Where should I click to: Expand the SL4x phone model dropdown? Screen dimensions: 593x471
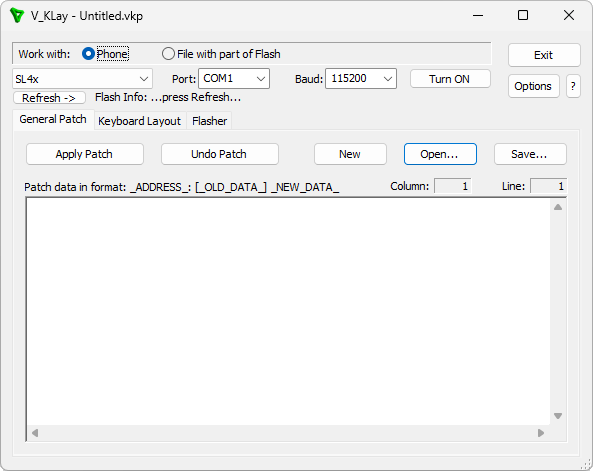pyautogui.click(x=82, y=79)
